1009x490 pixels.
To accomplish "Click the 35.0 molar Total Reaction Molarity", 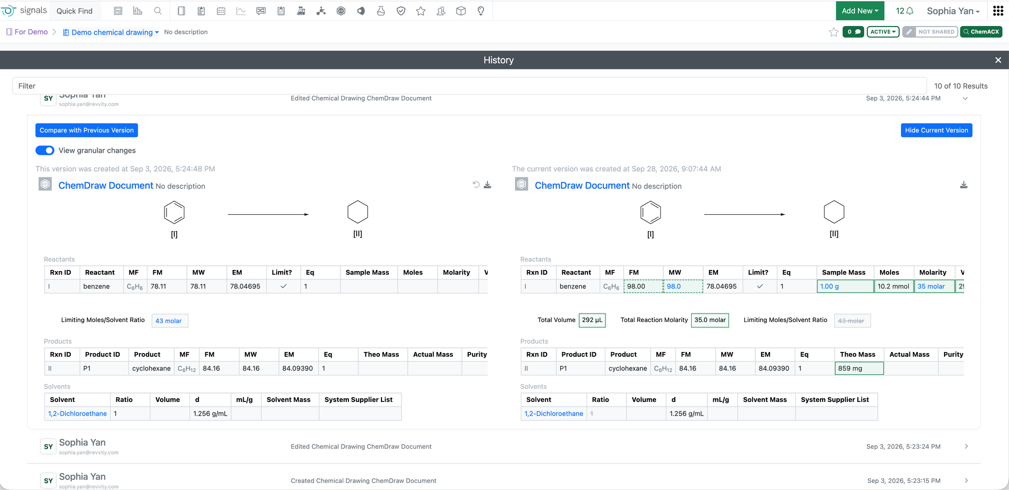I will [x=710, y=320].
